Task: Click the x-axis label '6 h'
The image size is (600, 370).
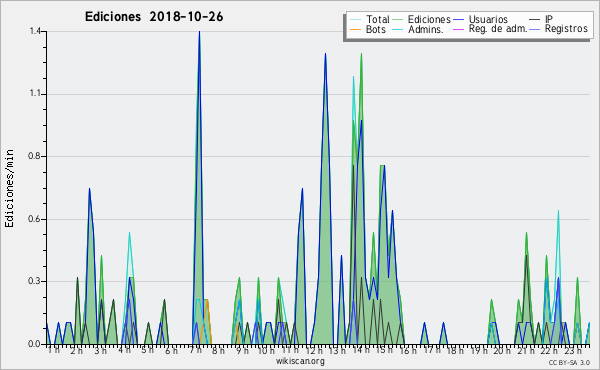Action: [x=171, y=350]
